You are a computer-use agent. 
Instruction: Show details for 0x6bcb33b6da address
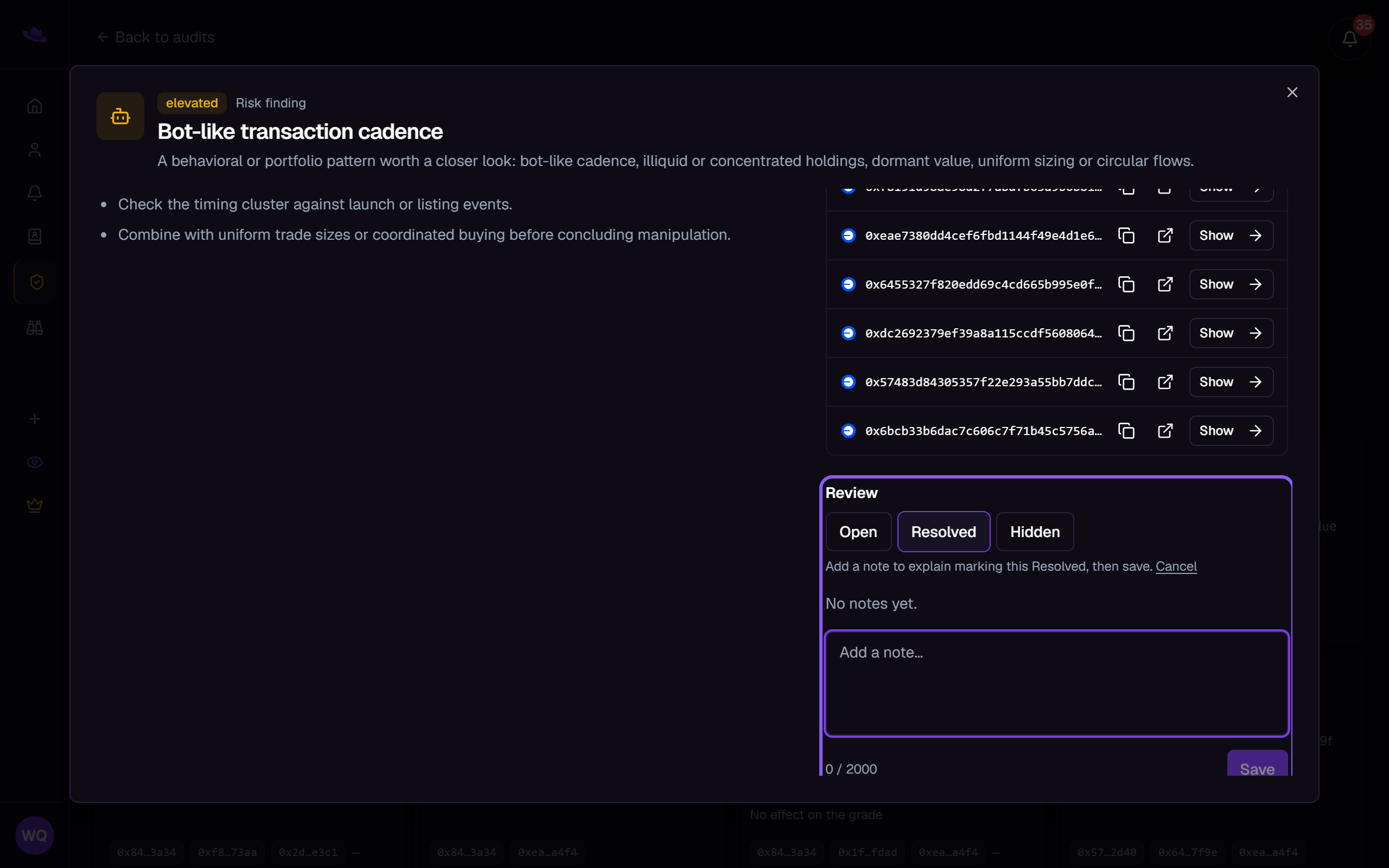(x=1231, y=431)
